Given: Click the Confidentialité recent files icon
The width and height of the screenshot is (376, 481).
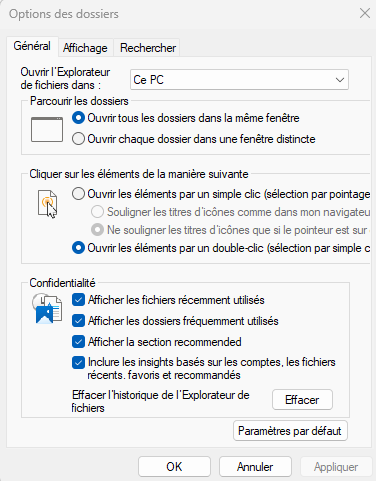Looking at the screenshot, I should [x=47, y=308].
